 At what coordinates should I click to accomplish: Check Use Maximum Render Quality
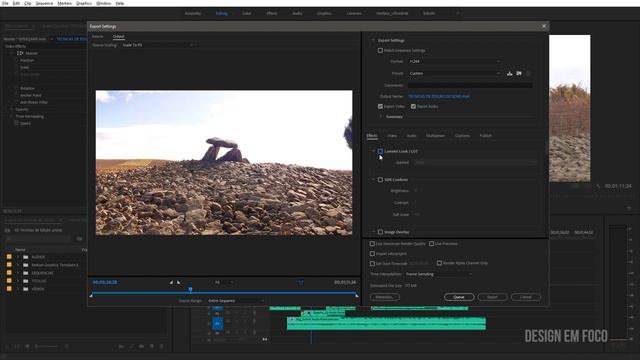pyautogui.click(x=372, y=244)
